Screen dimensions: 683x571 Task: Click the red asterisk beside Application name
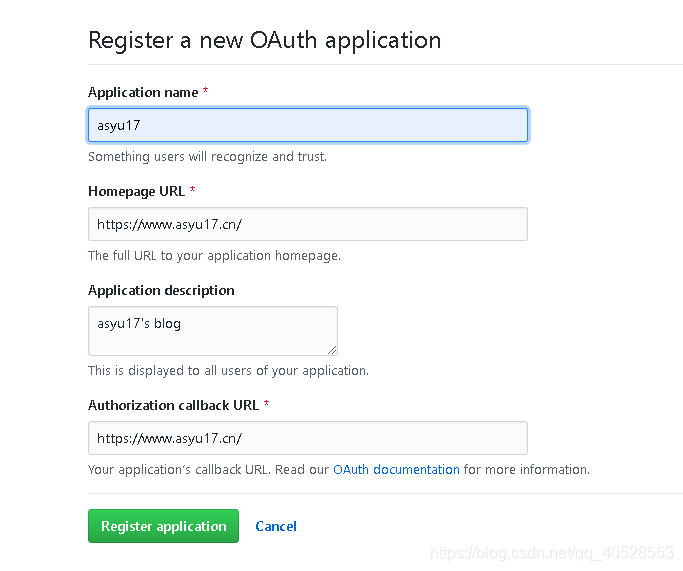tap(205, 91)
